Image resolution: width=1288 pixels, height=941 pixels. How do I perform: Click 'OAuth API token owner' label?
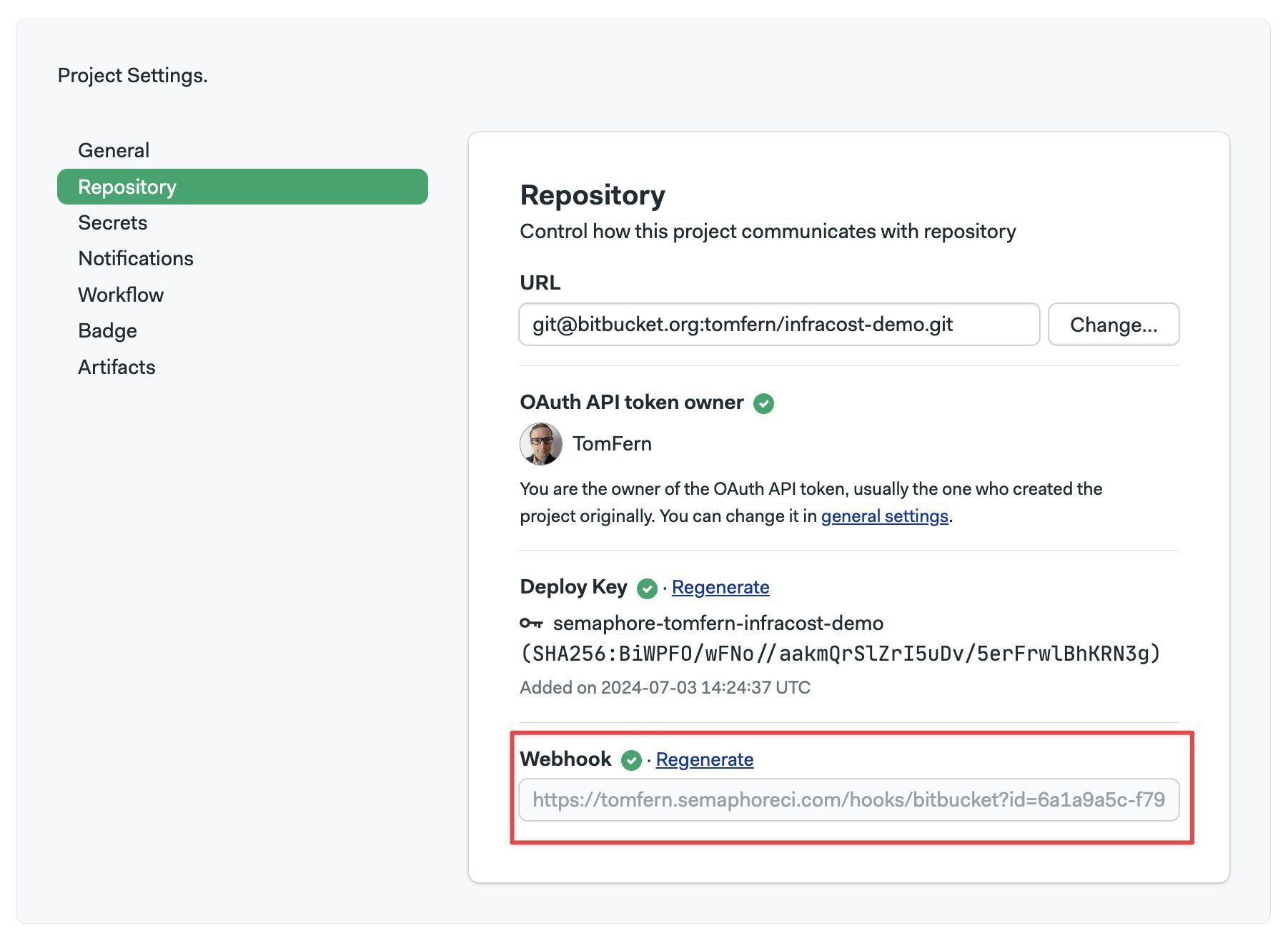632,403
